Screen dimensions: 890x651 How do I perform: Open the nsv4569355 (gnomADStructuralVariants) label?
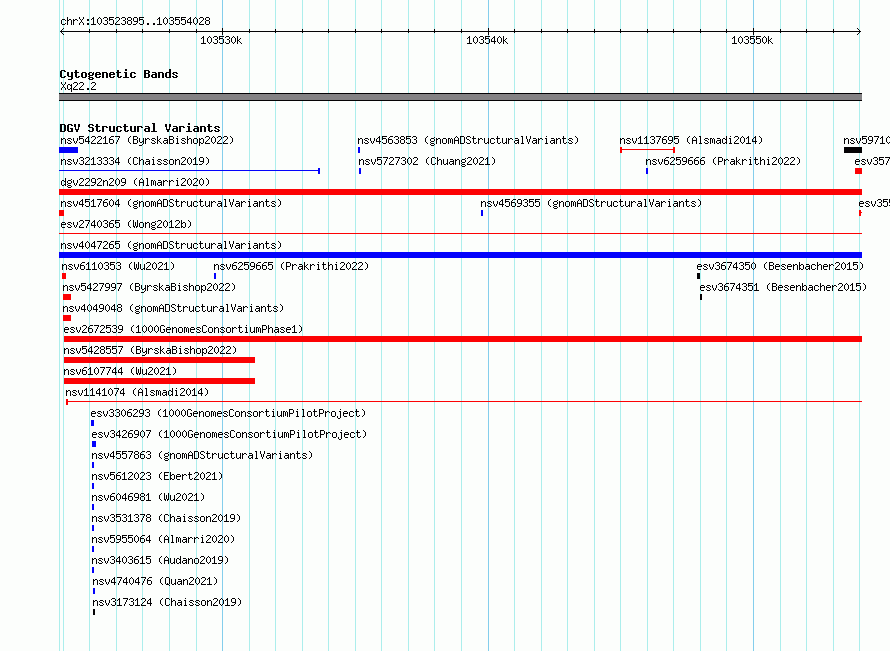(x=591, y=203)
